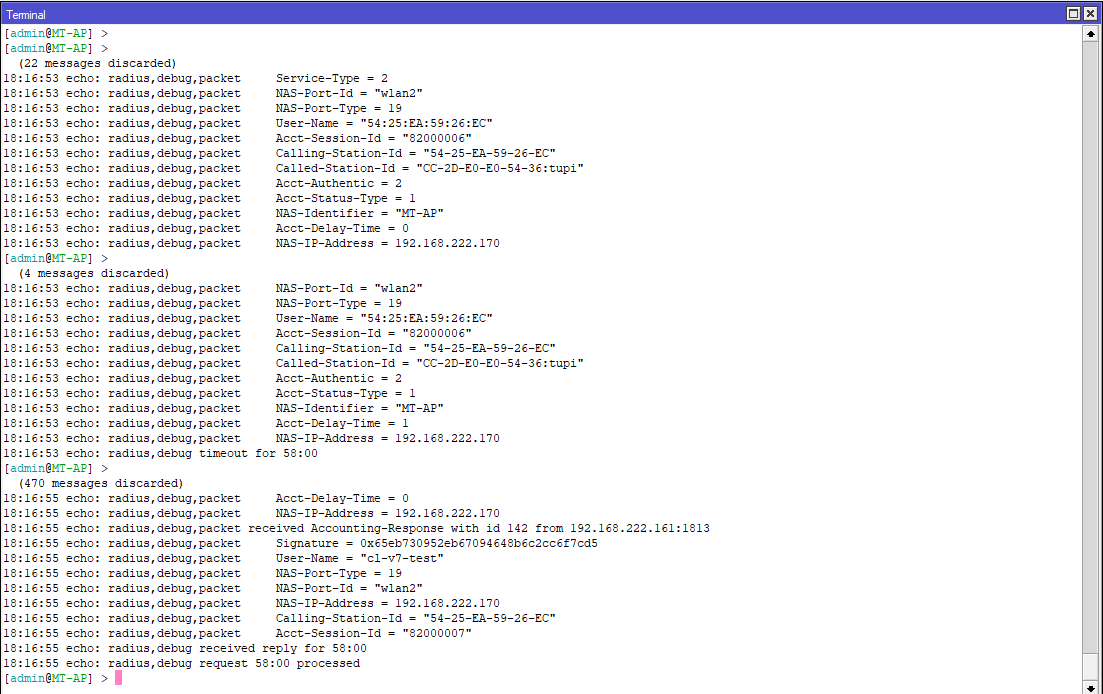1103x694 pixels.
Task: Click the 'Acct-Delay-Time = 1' text
Action: (342, 423)
